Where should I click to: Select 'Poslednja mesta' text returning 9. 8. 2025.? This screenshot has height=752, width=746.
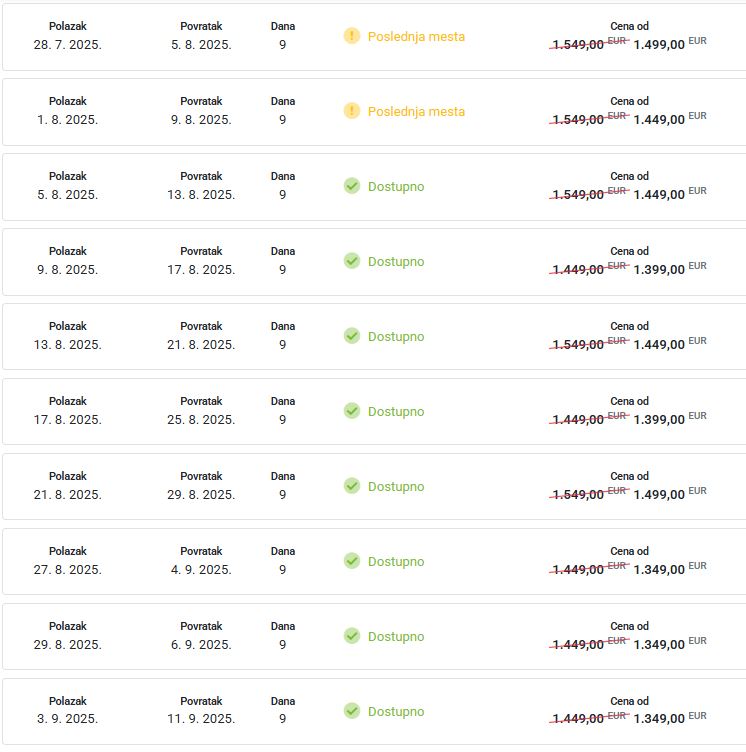pos(416,111)
